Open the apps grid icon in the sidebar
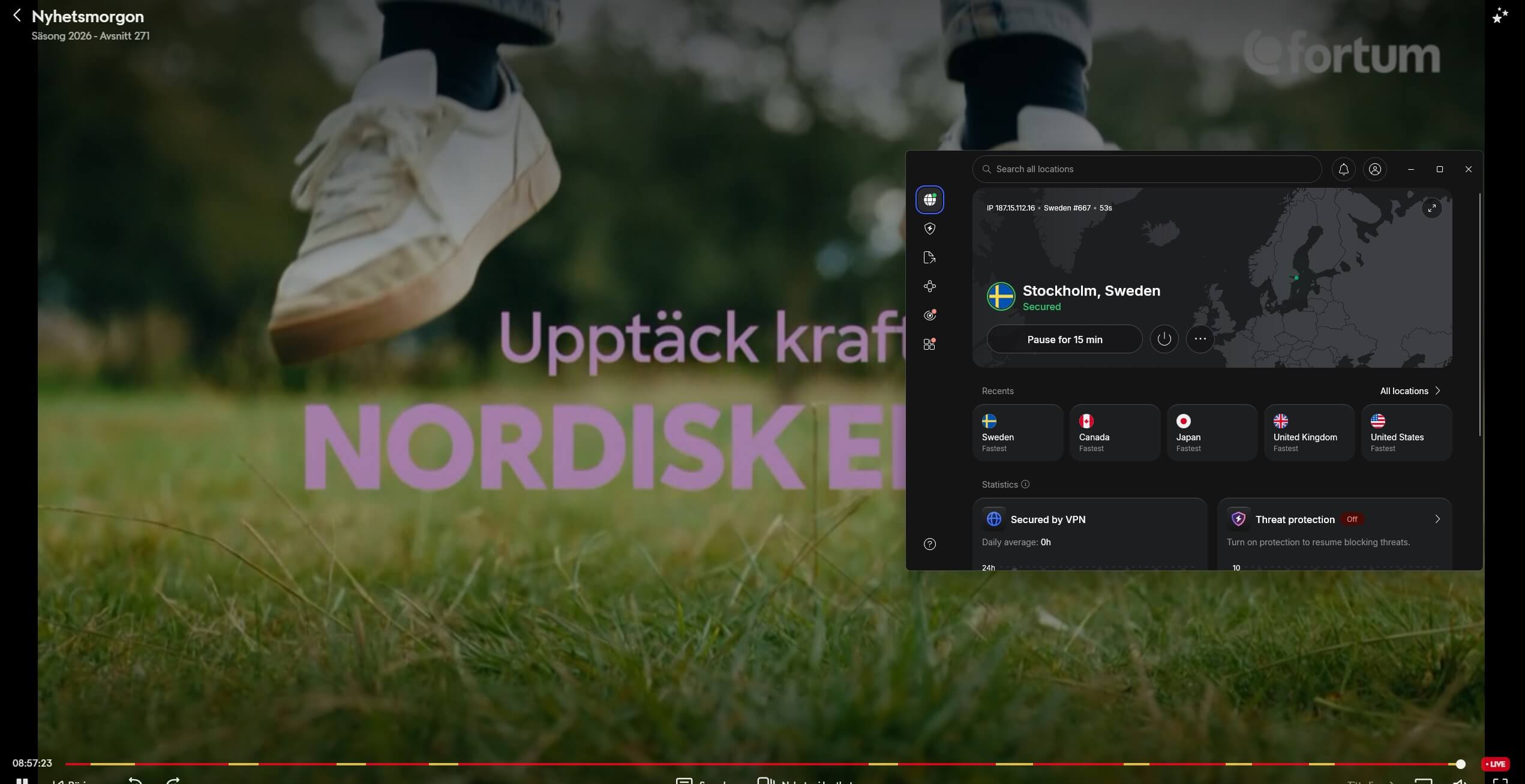The image size is (1525, 784). [929, 344]
